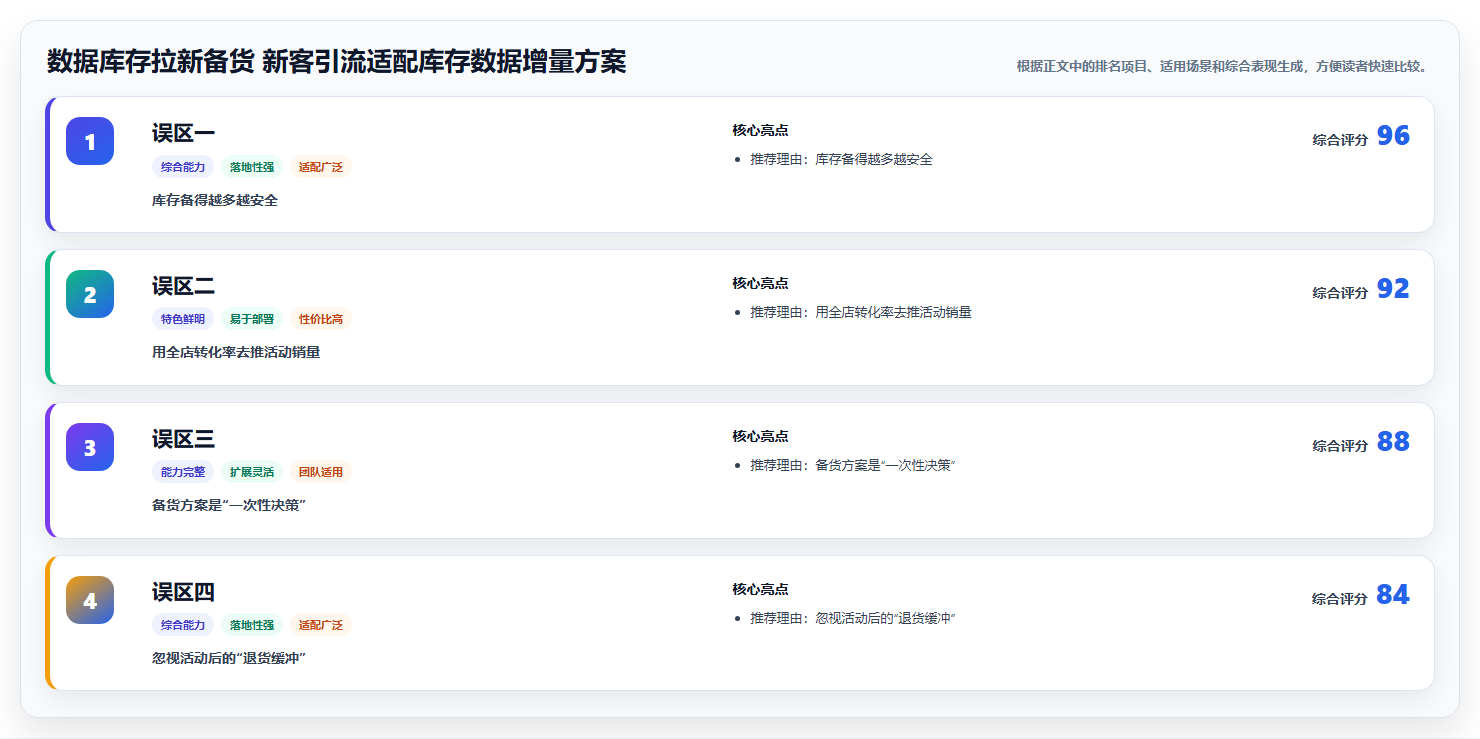Viewport: 1480px width, 739px height.
Task: Click 综合评分 label beside score 88
Action: pyautogui.click(x=1340, y=446)
